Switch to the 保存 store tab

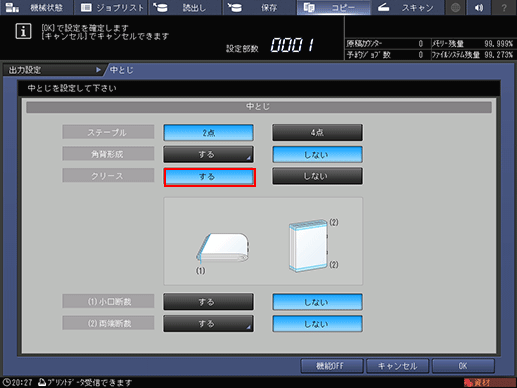tap(260, 7)
